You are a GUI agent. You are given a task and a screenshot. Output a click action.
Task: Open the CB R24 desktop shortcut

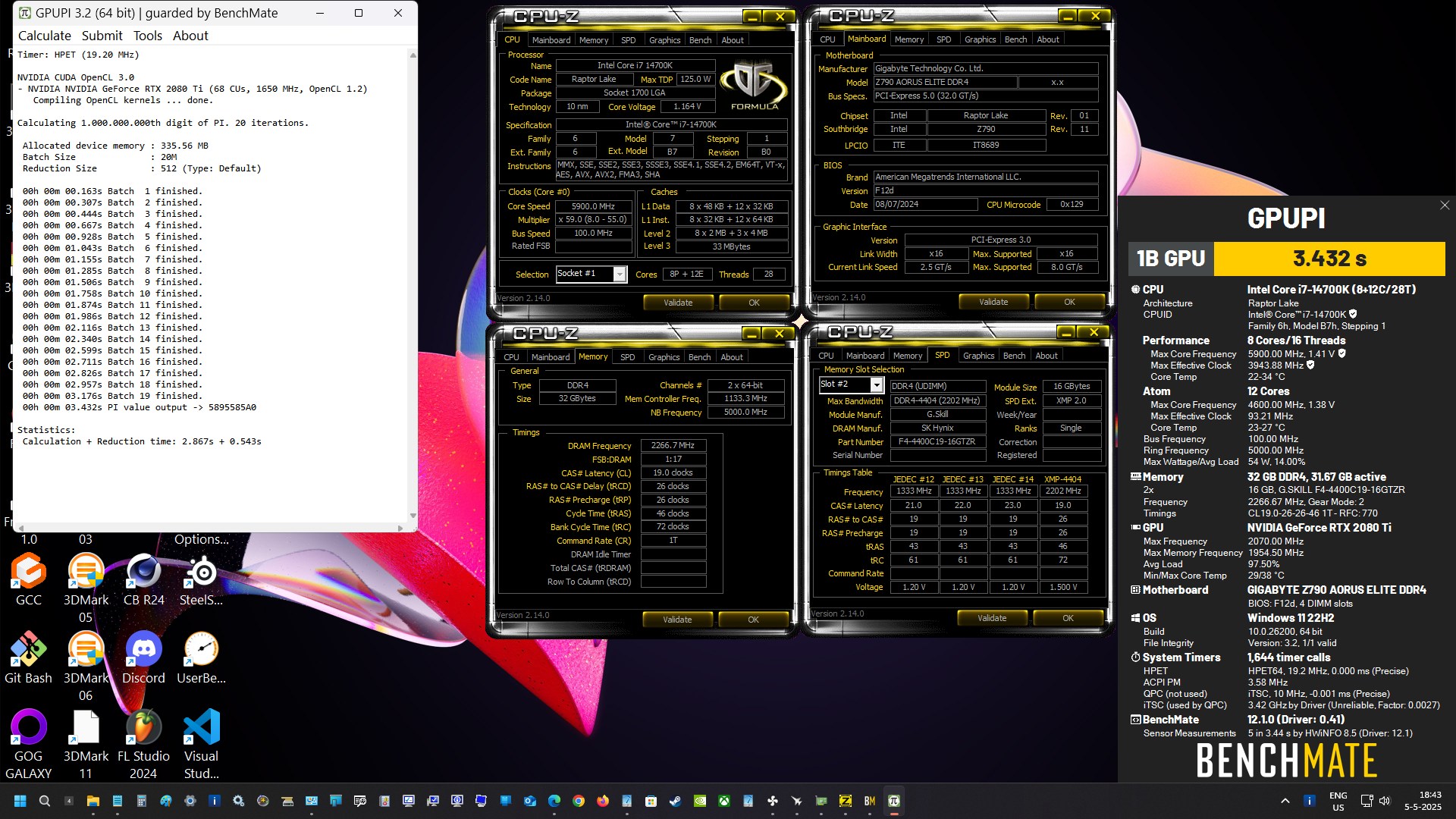143,580
